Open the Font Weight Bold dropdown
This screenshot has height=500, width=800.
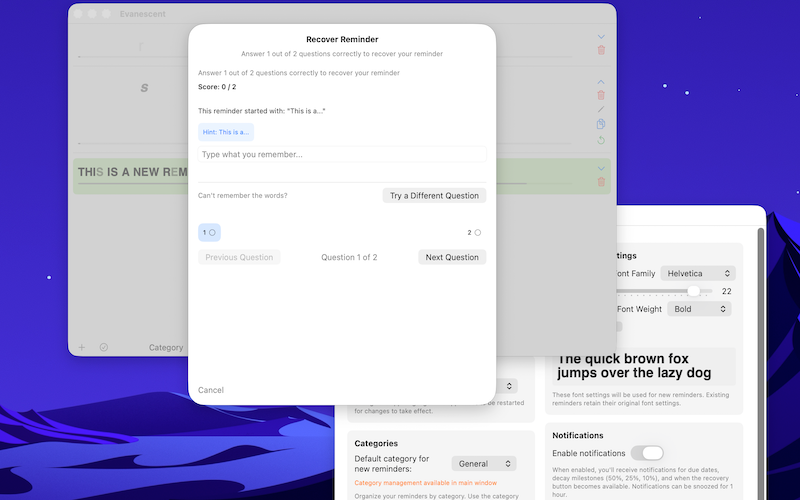[699, 309]
